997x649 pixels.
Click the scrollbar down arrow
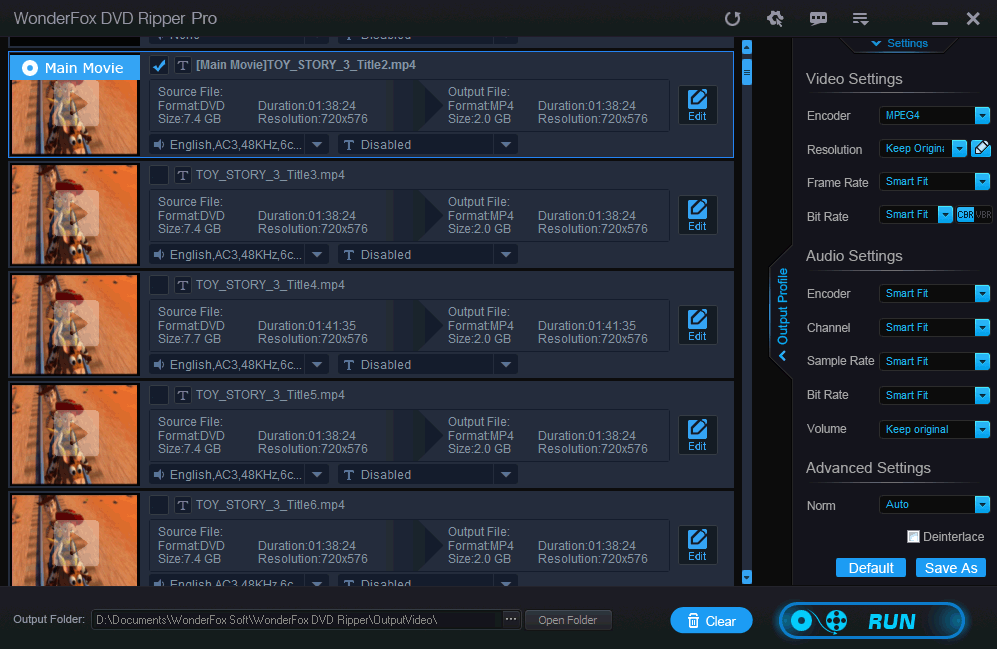[x=747, y=577]
